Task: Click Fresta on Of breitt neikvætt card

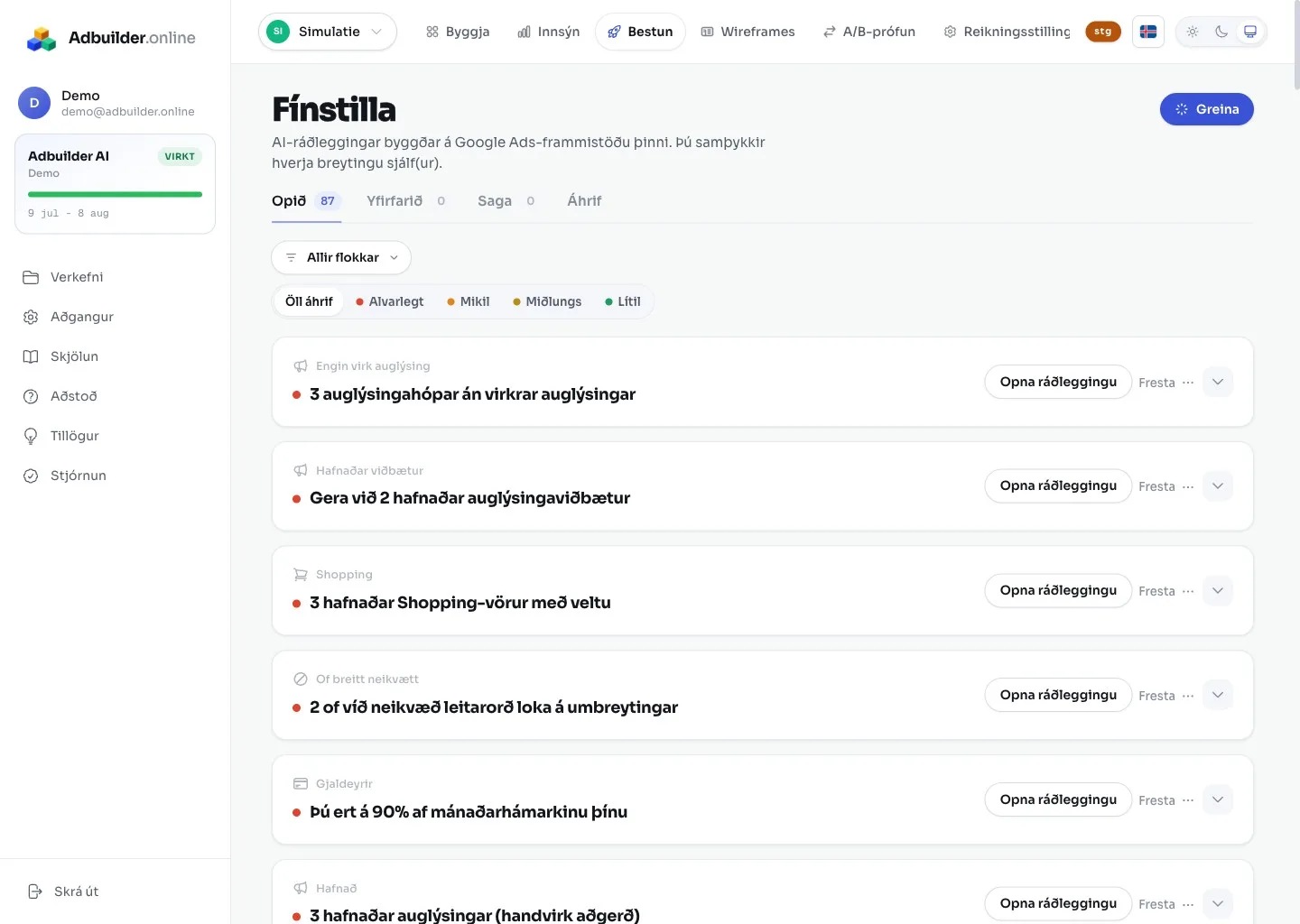Action: click(1156, 696)
